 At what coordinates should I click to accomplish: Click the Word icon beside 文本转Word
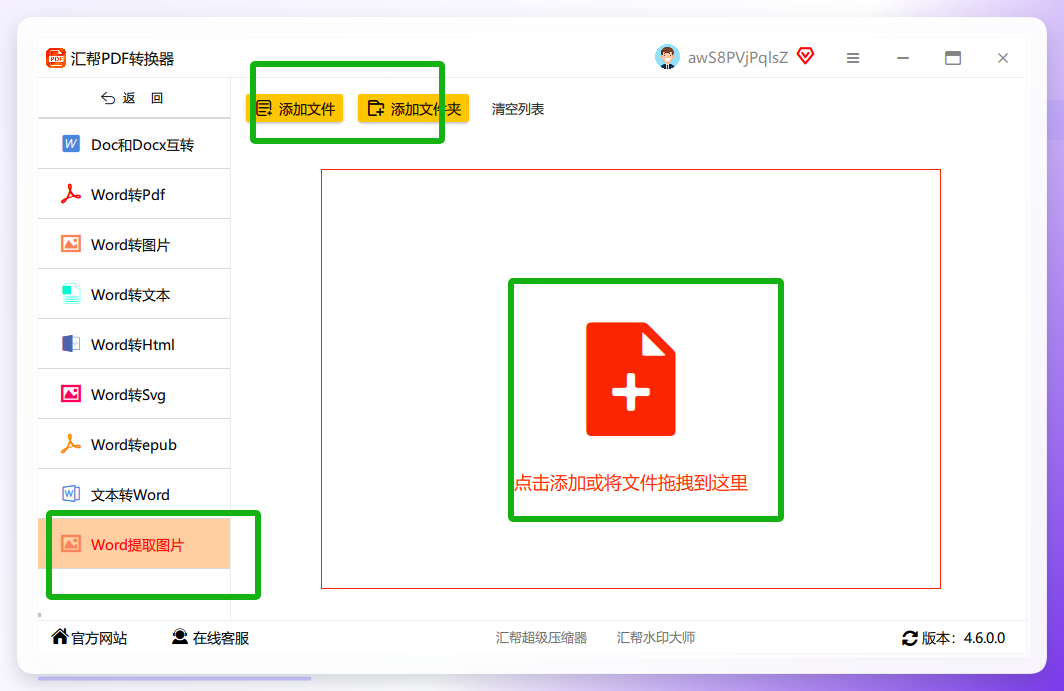[71, 493]
